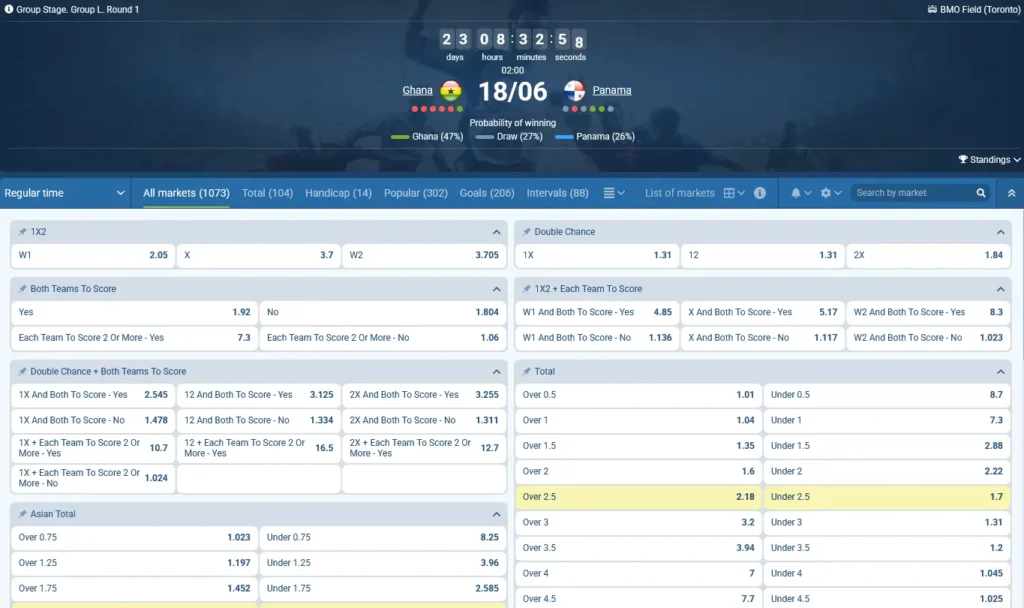Switch to the Goals (206) tab
This screenshot has width=1024, height=608.
pyautogui.click(x=487, y=193)
